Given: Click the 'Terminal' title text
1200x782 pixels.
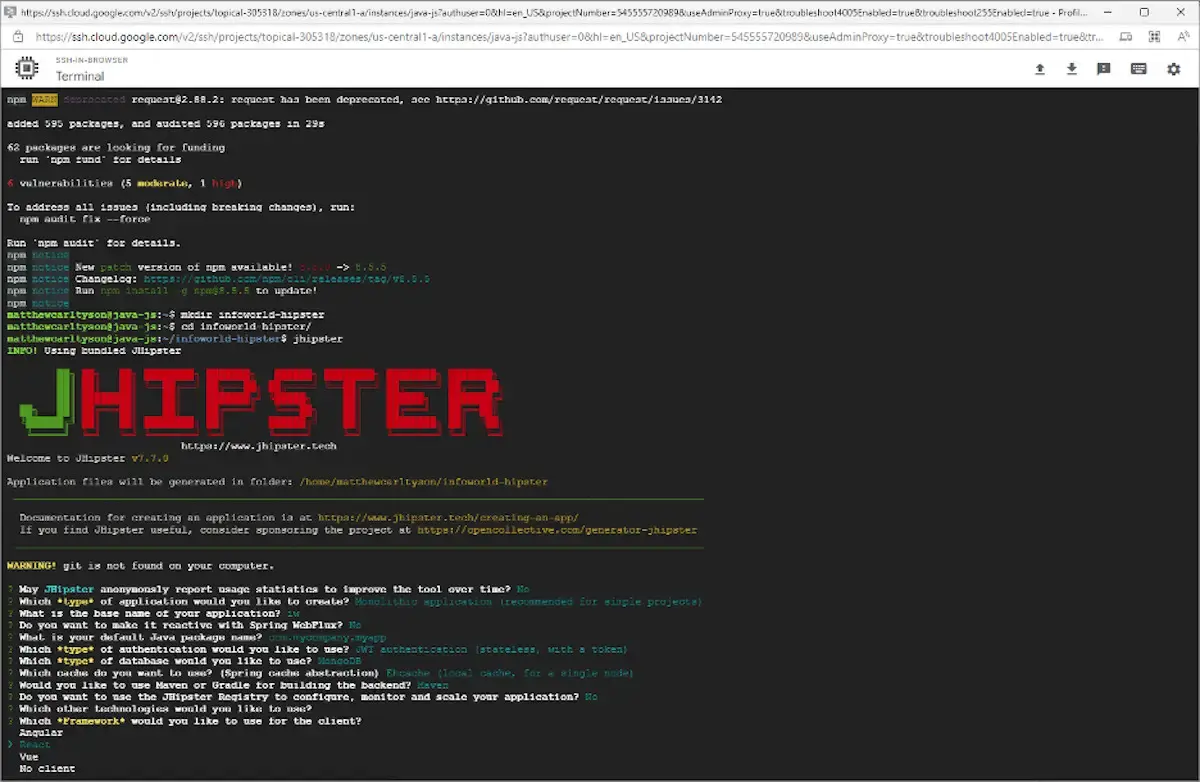Looking at the screenshot, I should (80, 76).
